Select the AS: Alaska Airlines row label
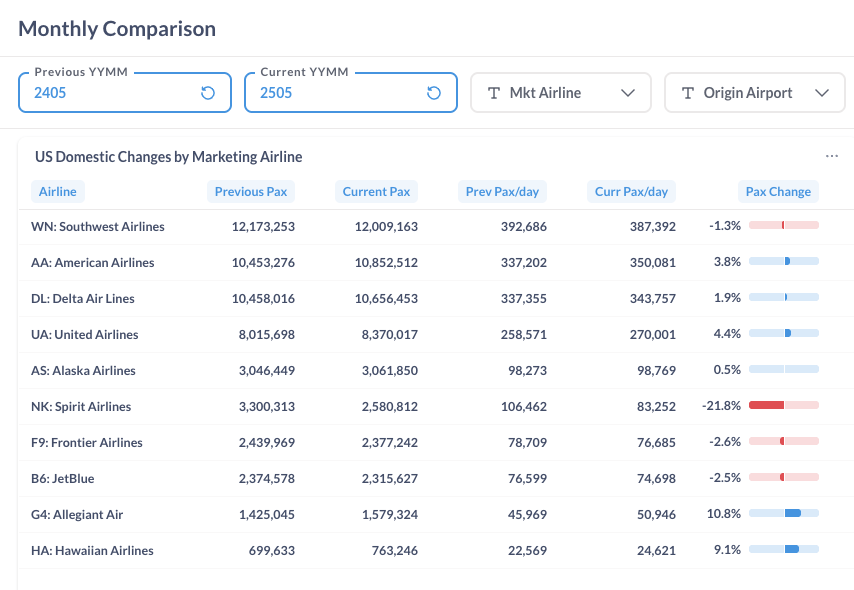854x590 pixels. tap(83, 370)
